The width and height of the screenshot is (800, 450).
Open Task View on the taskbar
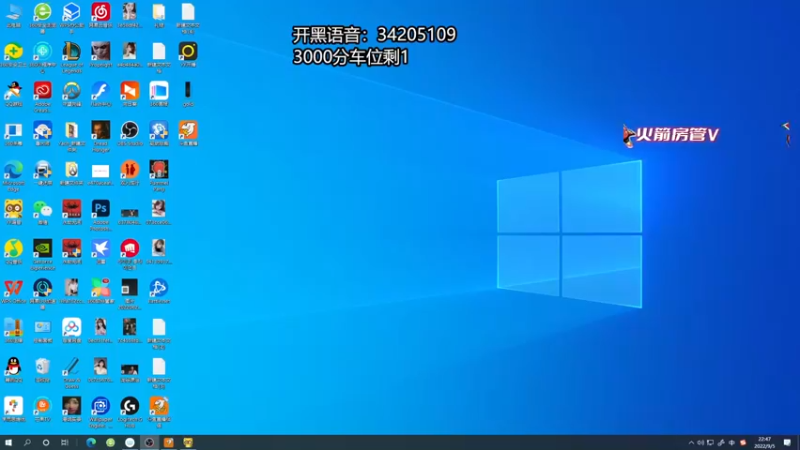65,442
